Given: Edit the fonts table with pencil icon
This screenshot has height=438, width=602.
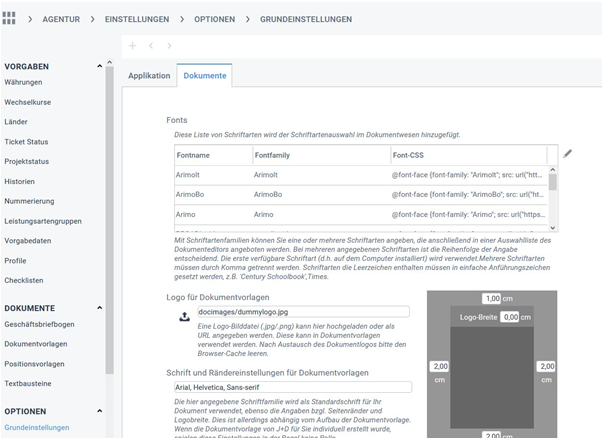Looking at the screenshot, I should tap(568, 153).
